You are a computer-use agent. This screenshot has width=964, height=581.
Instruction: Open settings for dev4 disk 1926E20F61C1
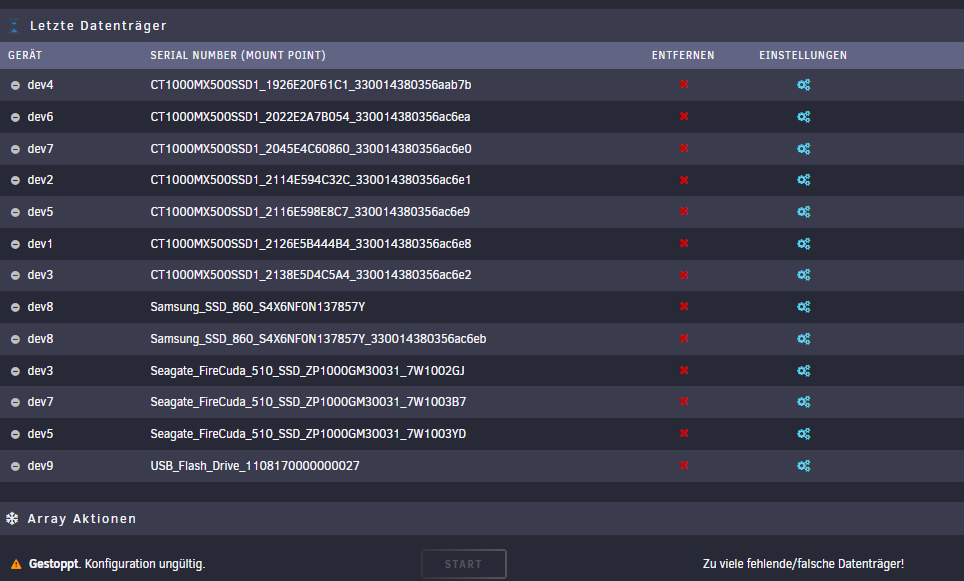804,85
